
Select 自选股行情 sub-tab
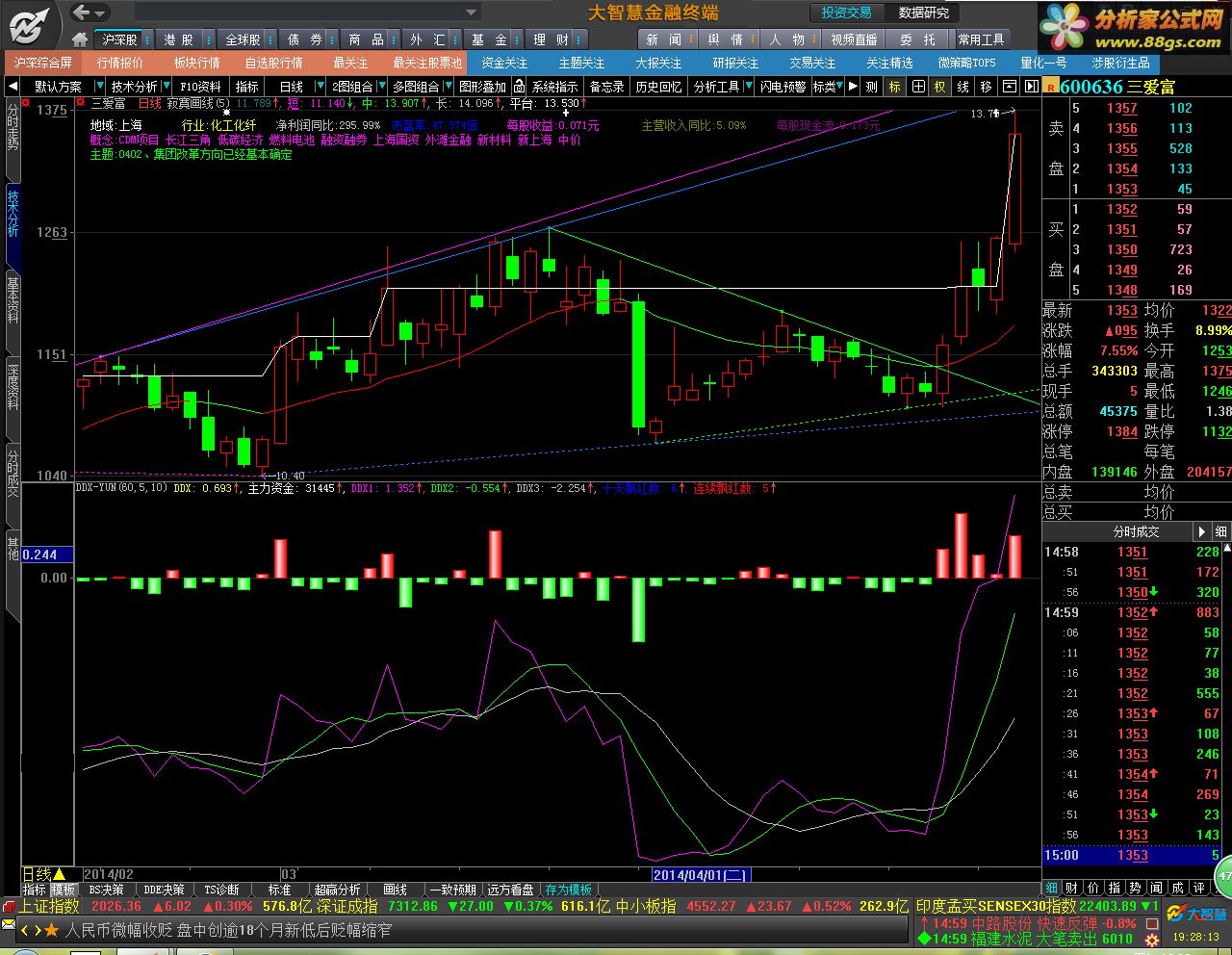pos(274,63)
